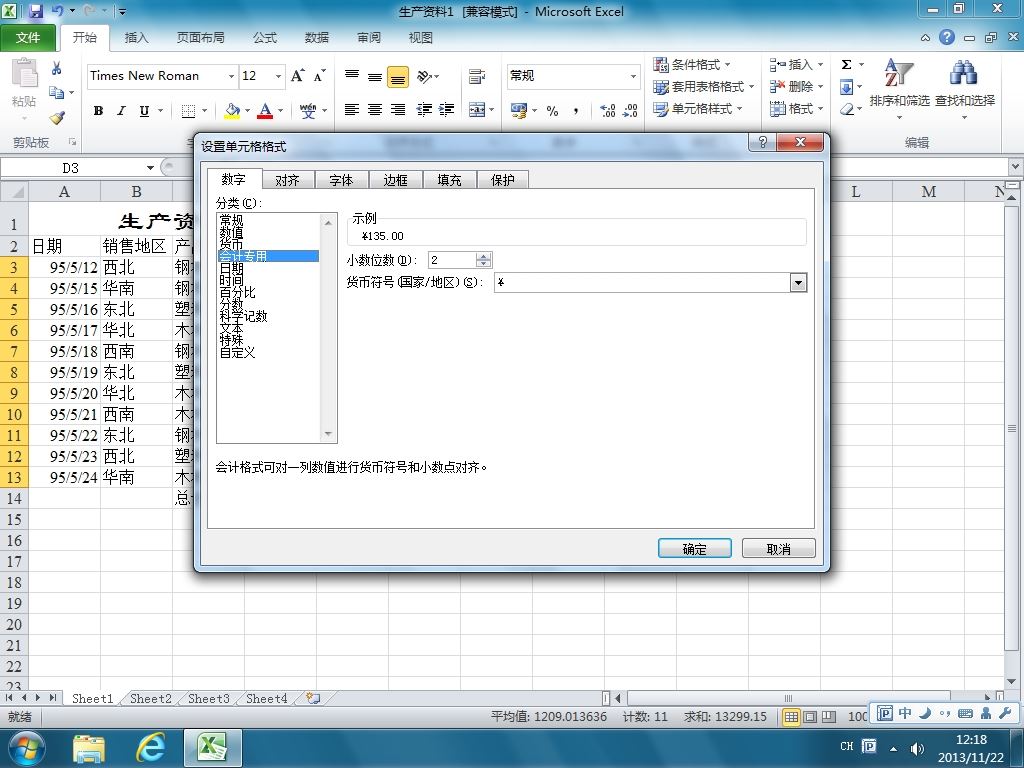Viewport: 1024px width, 768px height.
Task: Open the 文件 tab
Action: pos(27,38)
